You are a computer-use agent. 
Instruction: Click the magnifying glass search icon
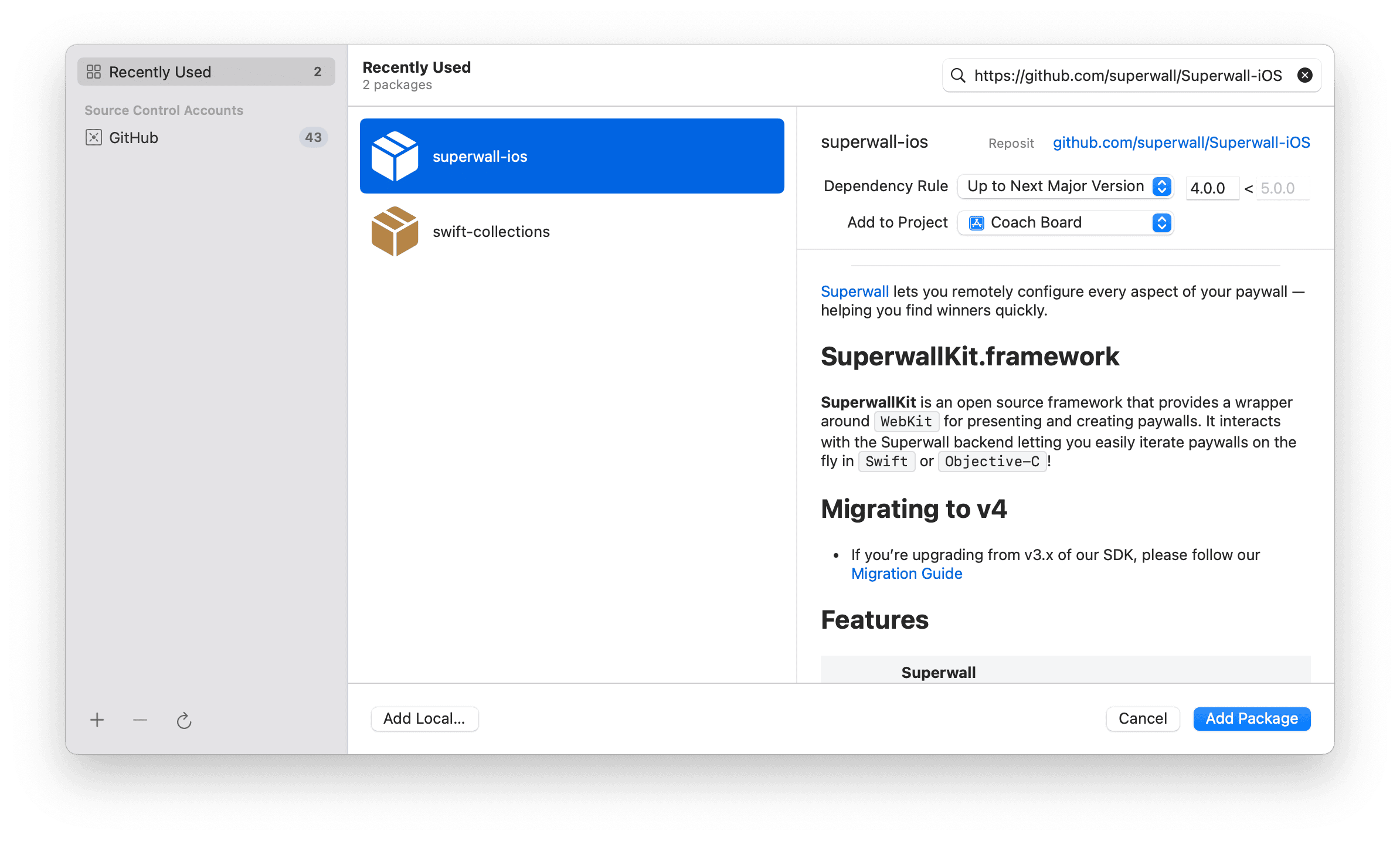(958, 75)
